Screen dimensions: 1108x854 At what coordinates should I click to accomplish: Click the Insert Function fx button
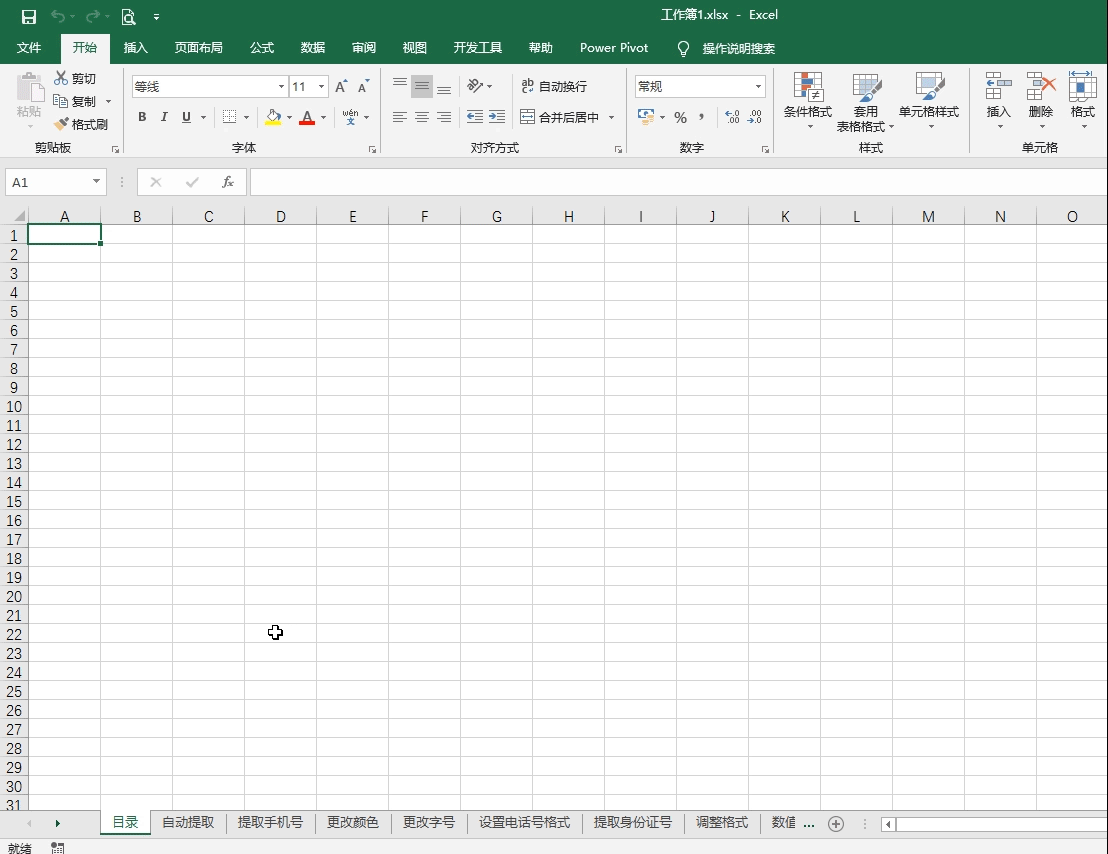227,182
